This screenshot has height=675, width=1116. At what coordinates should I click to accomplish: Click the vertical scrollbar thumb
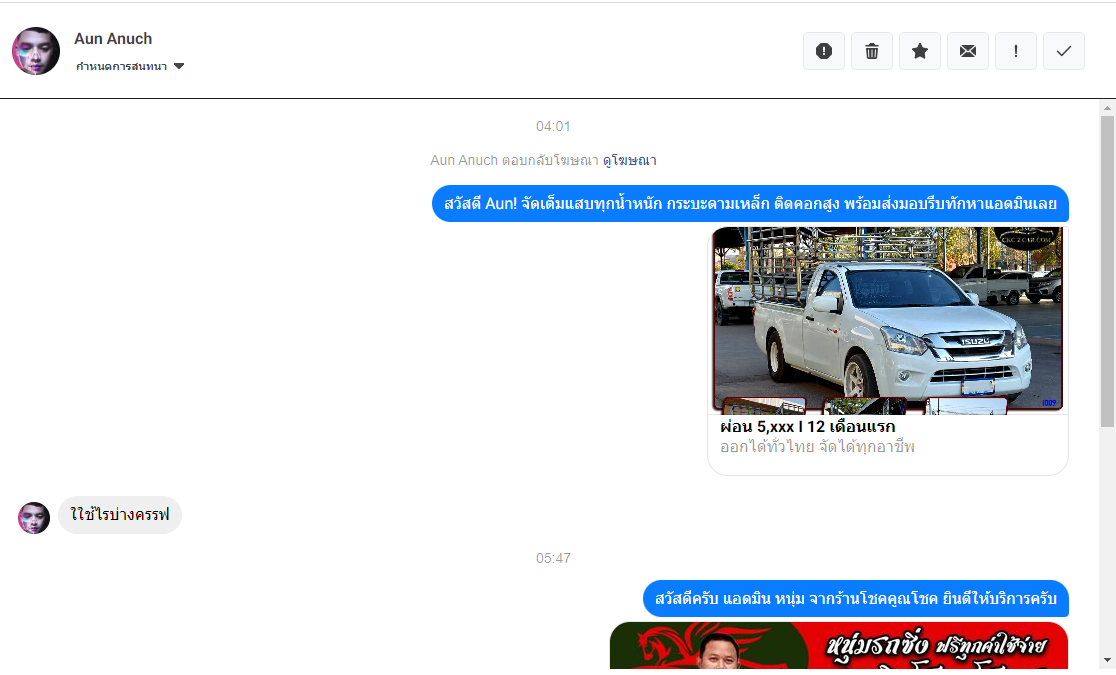pos(1107,270)
